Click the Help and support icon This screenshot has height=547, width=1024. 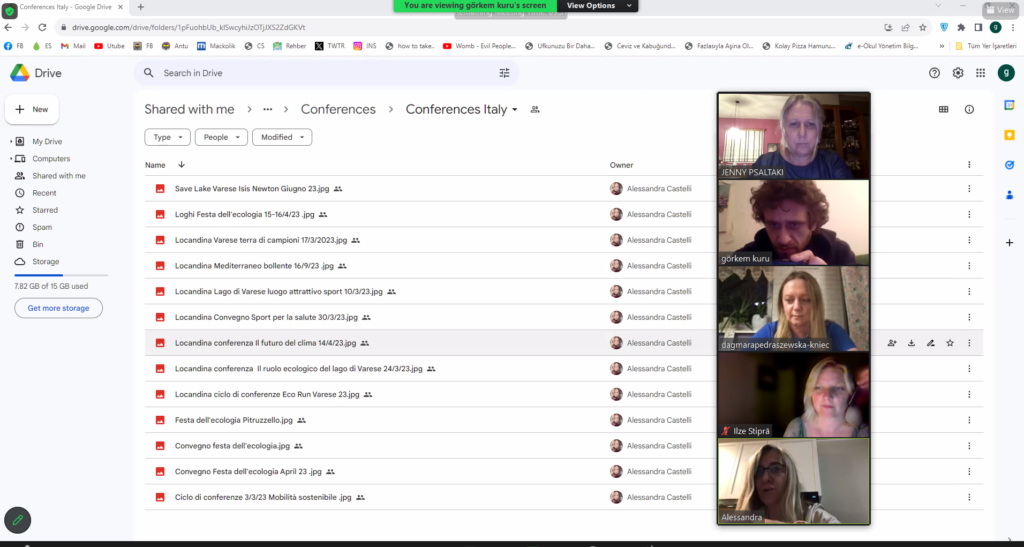pos(935,73)
